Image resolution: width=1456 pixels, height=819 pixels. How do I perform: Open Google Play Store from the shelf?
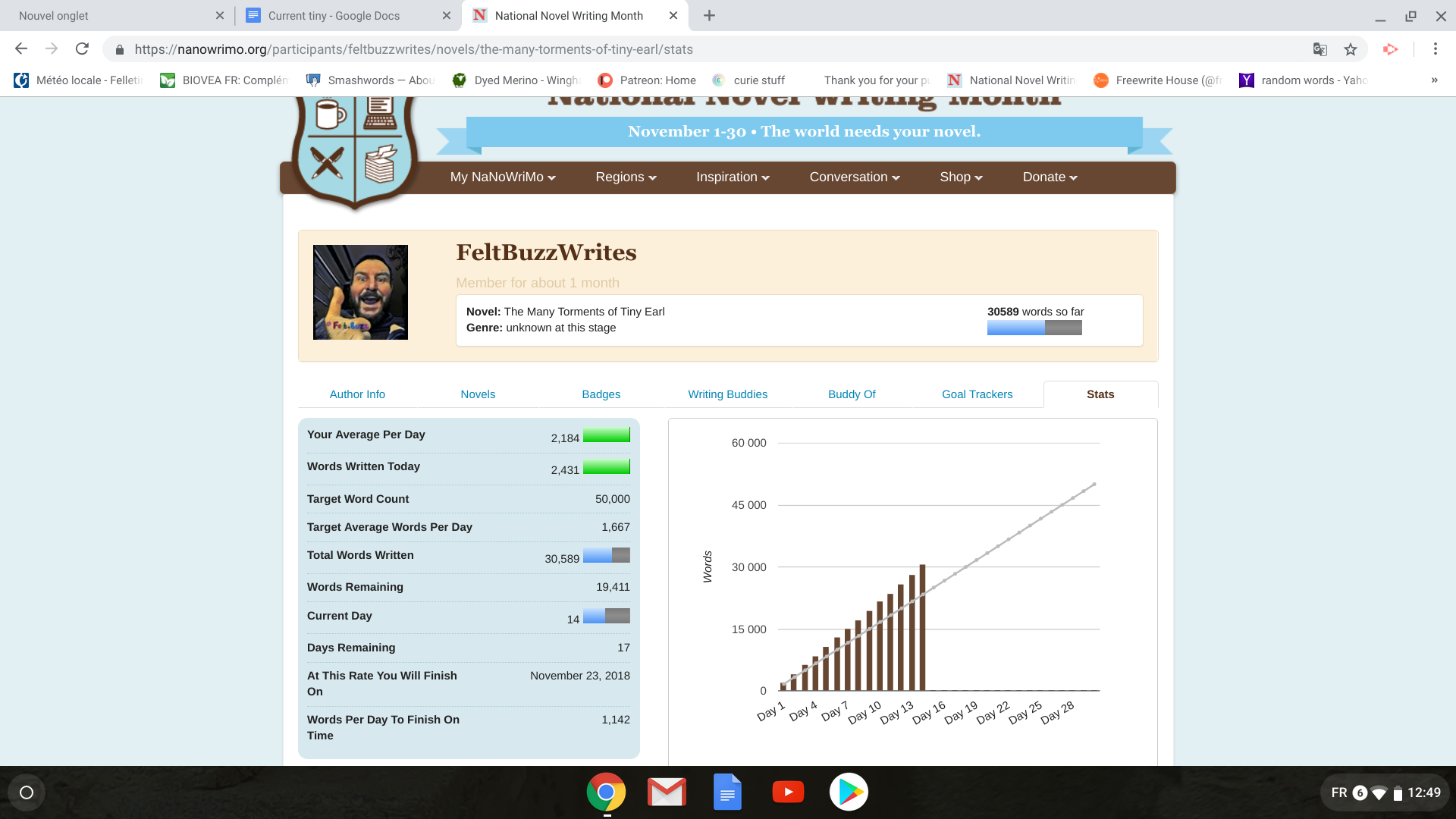(849, 792)
